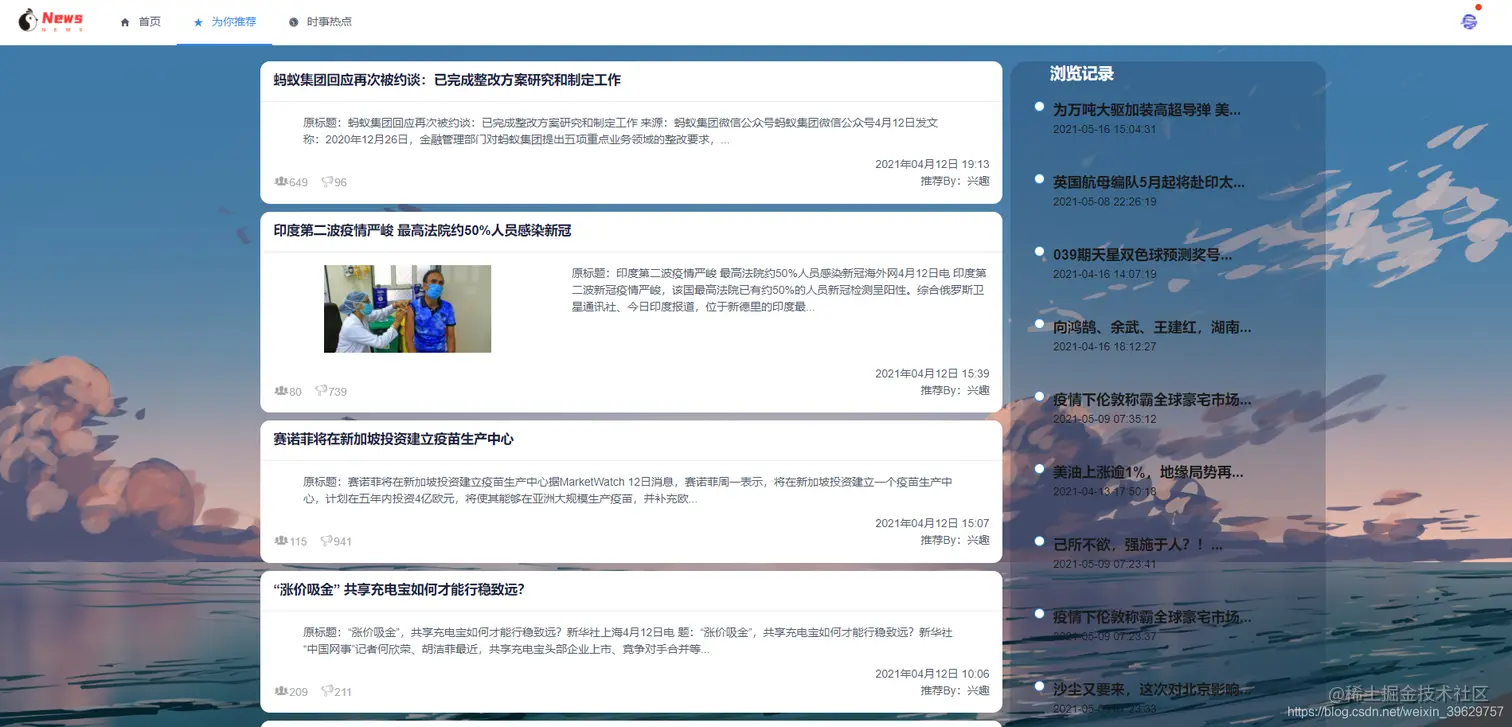Click the home icon in the navbar
The width and height of the screenshot is (1512, 727).
click(x=124, y=20)
